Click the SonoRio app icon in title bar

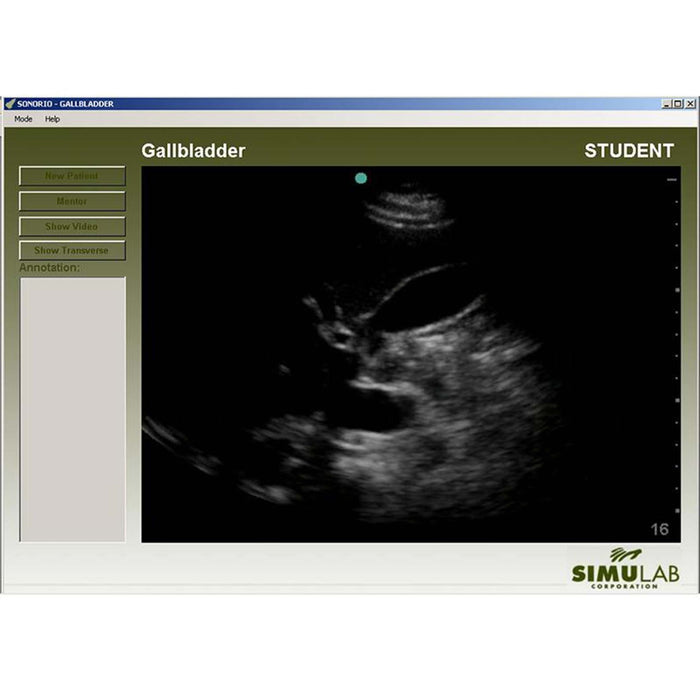coord(10,104)
